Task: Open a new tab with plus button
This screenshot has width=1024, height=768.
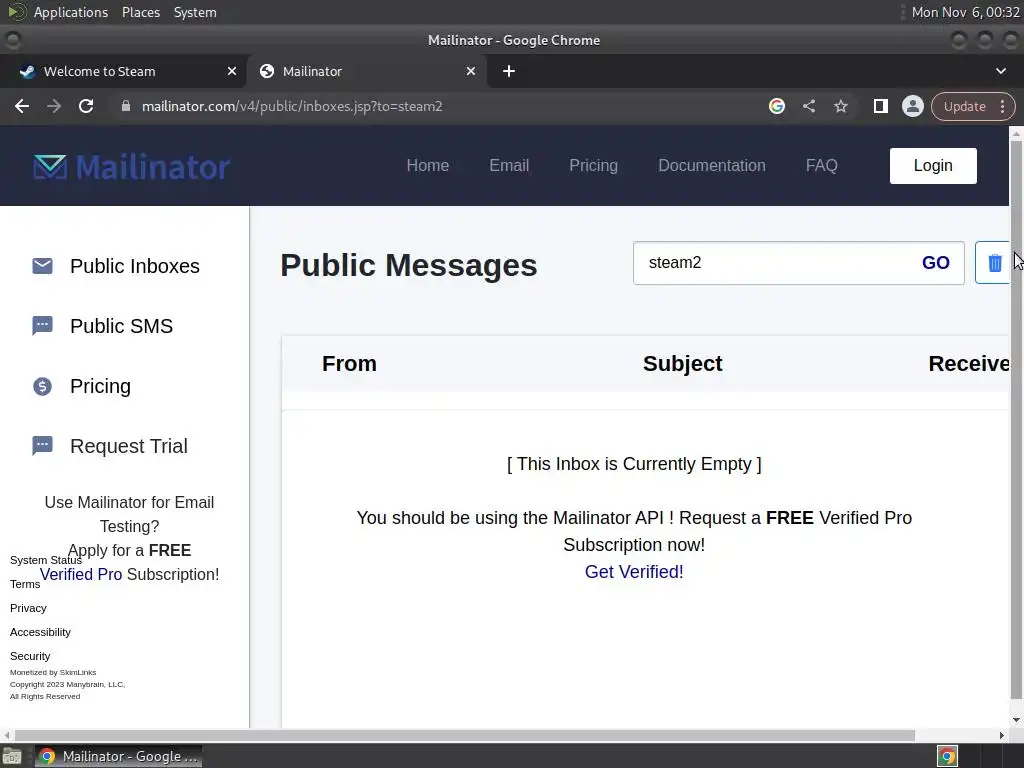Action: tap(509, 71)
